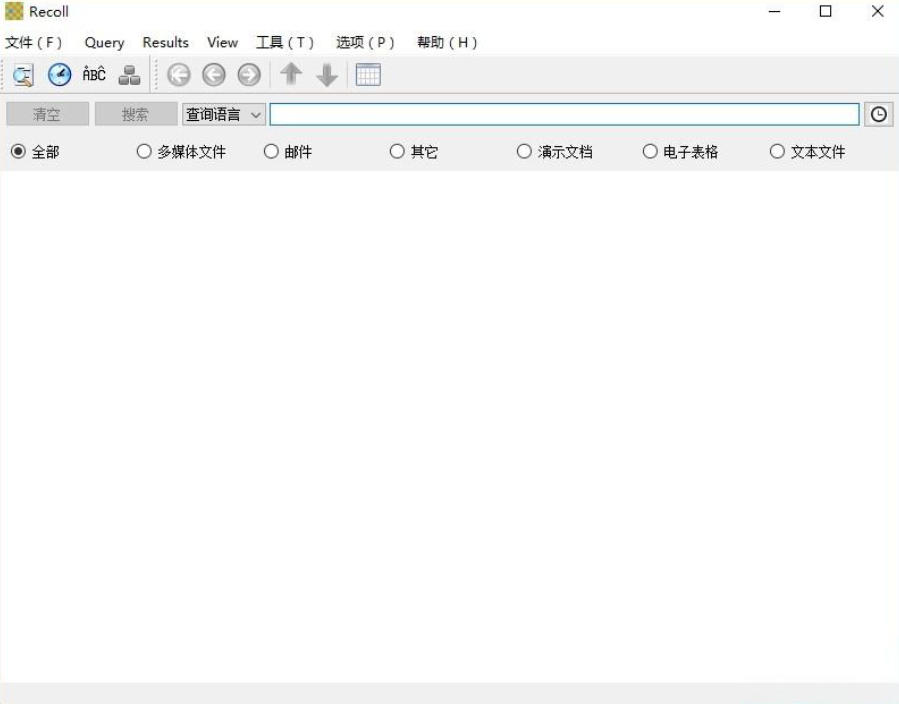Open the advanced search dialog icon
This screenshot has width=899, height=704.
[x=23, y=75]
